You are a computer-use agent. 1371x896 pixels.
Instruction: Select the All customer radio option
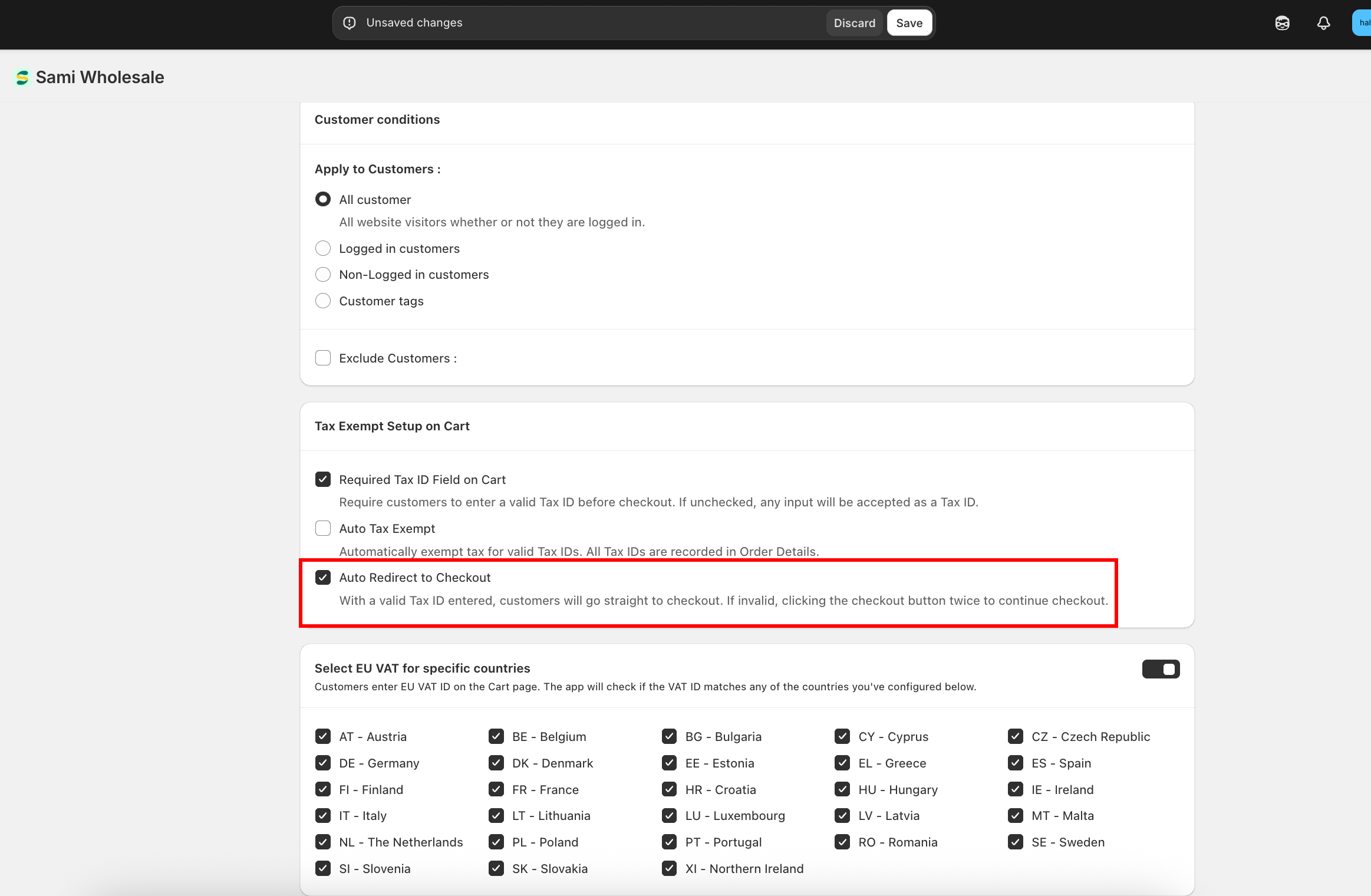(323, 199)
